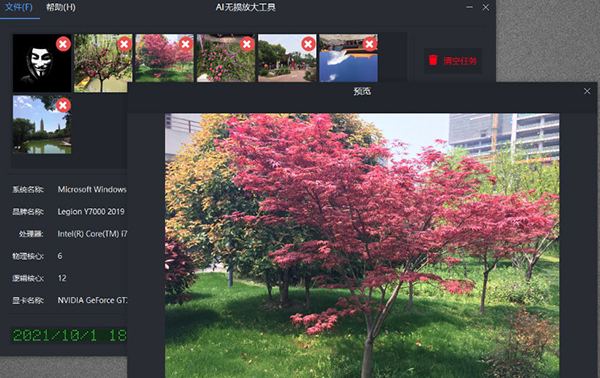The height and width of the screenshot is (378, 600).
Task: Minimize the AI无损放大工具 window
Action: coord(470,7)
